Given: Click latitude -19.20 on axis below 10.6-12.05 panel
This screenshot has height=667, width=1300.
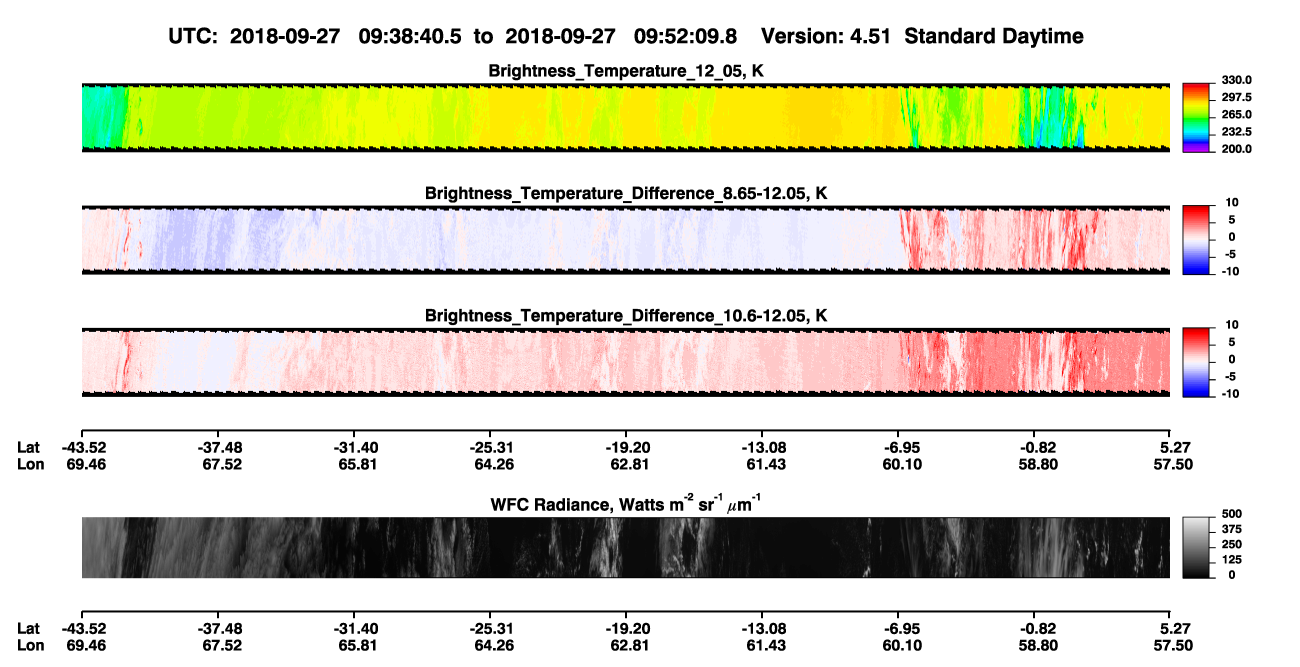Looking at the screenshot, I should (629, 447).
